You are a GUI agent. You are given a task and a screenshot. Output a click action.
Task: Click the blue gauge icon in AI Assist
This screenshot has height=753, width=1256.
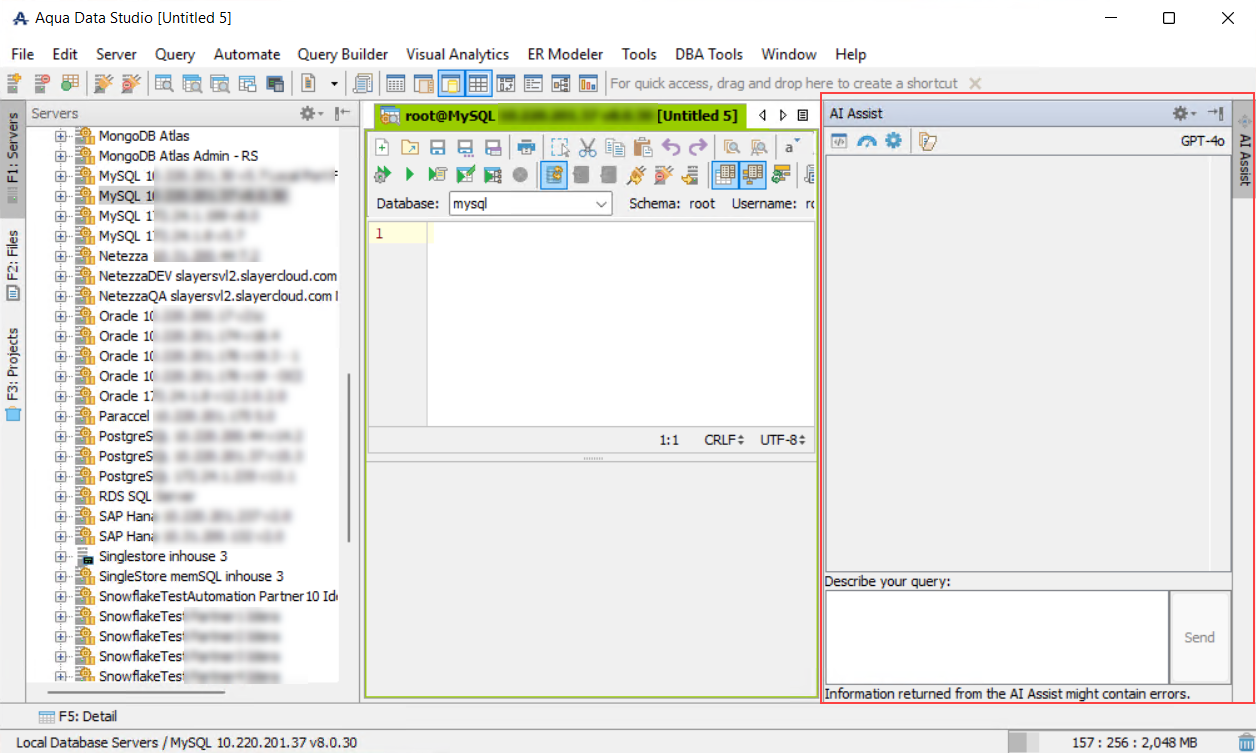point(866,141)
